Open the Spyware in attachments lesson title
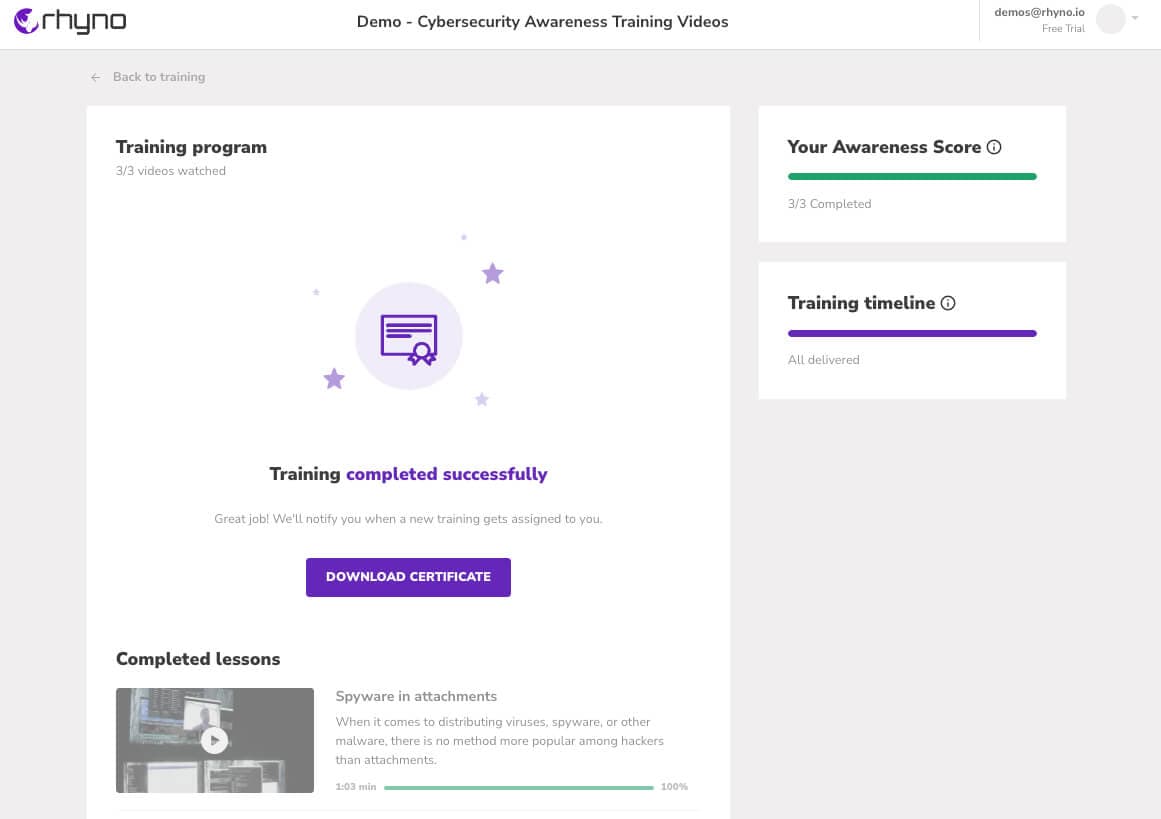The image size is (1161, 819). coord(416,696)
